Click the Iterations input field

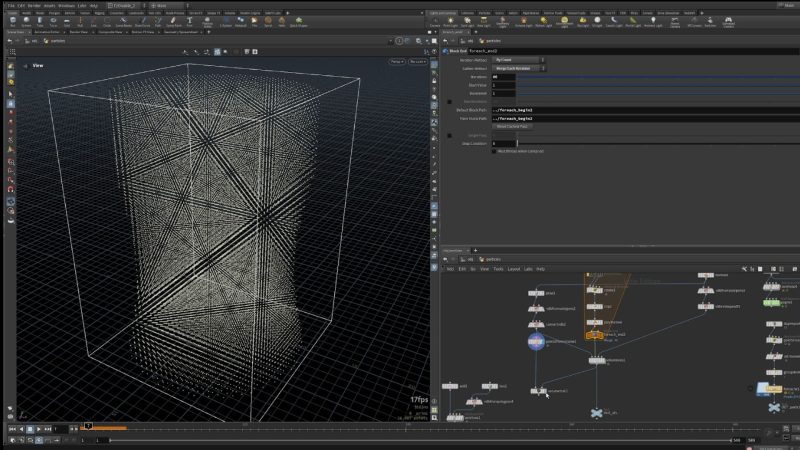503,77
